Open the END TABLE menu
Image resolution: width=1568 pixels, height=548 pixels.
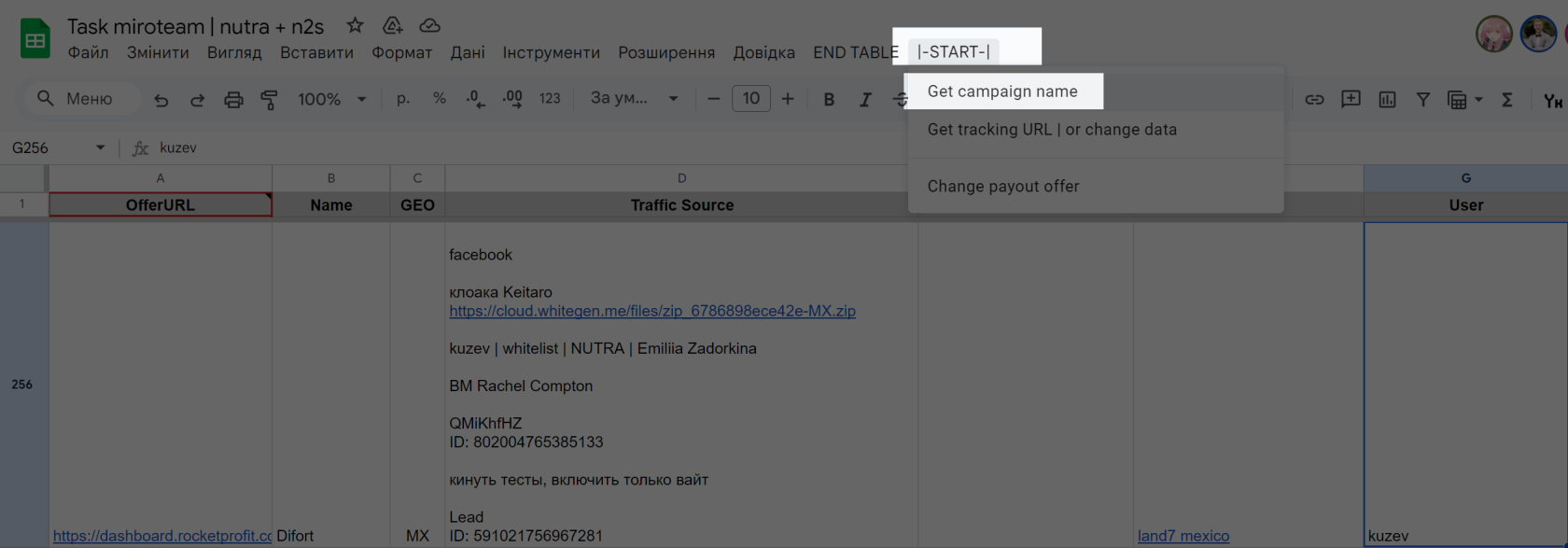point(856,52)
